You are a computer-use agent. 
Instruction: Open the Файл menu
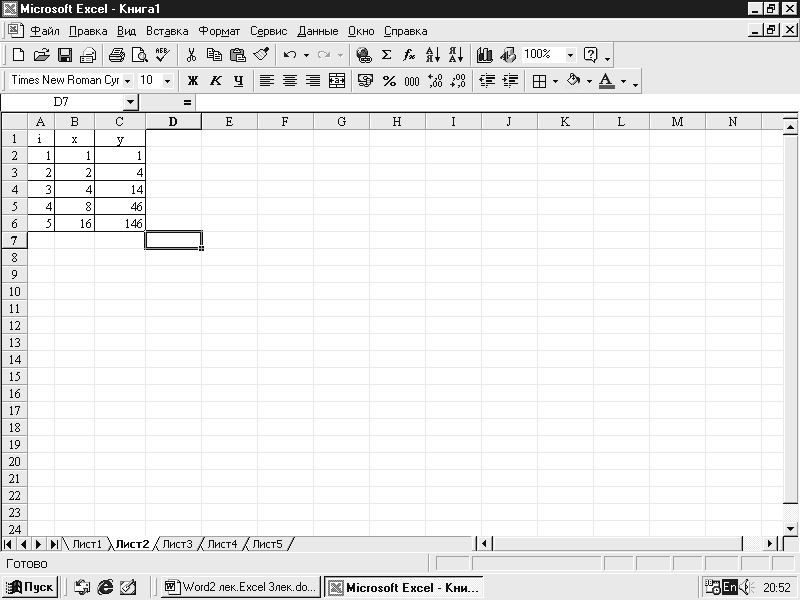pos(44,31)
